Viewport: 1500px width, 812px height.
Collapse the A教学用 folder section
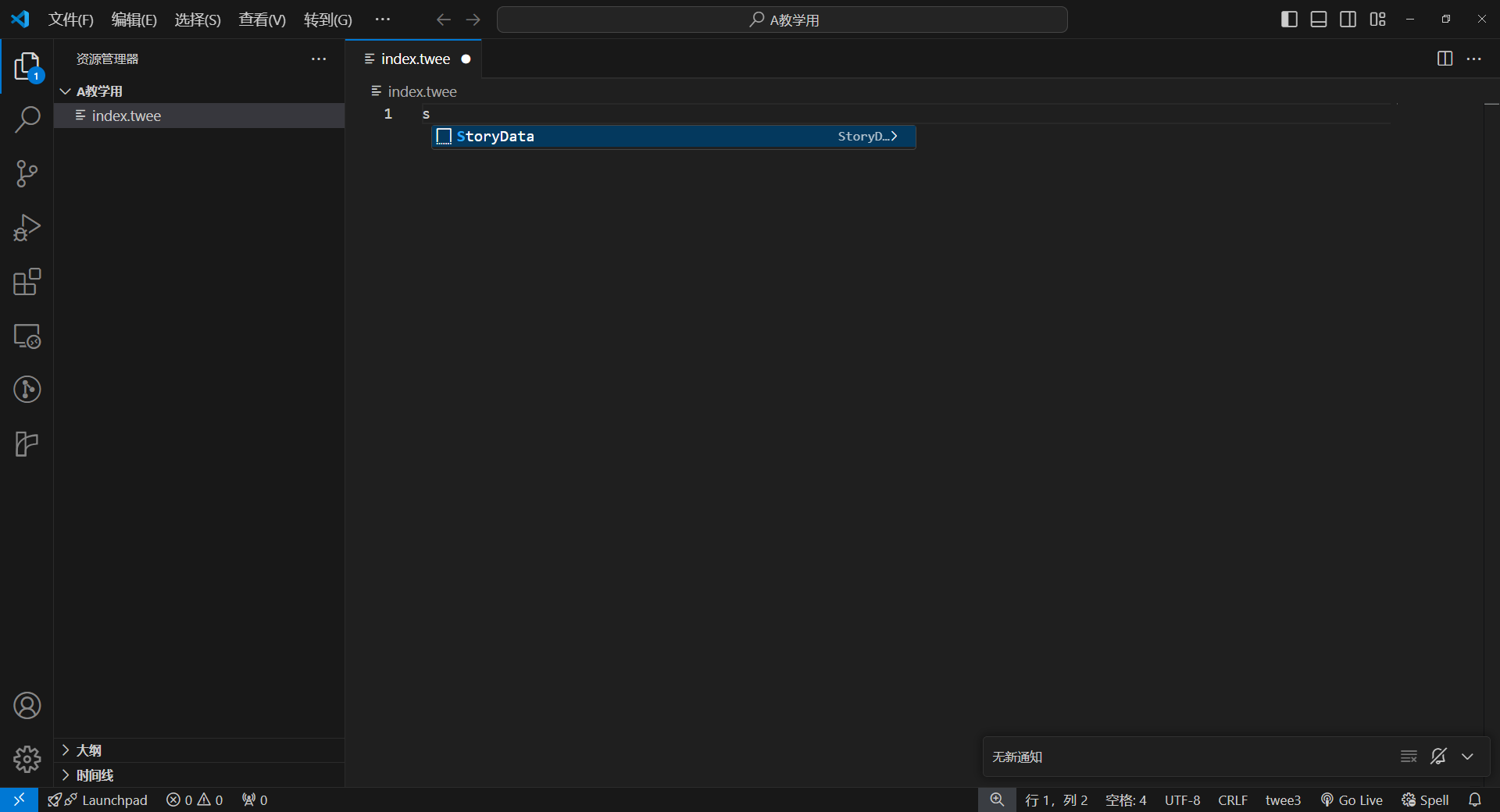199,91
